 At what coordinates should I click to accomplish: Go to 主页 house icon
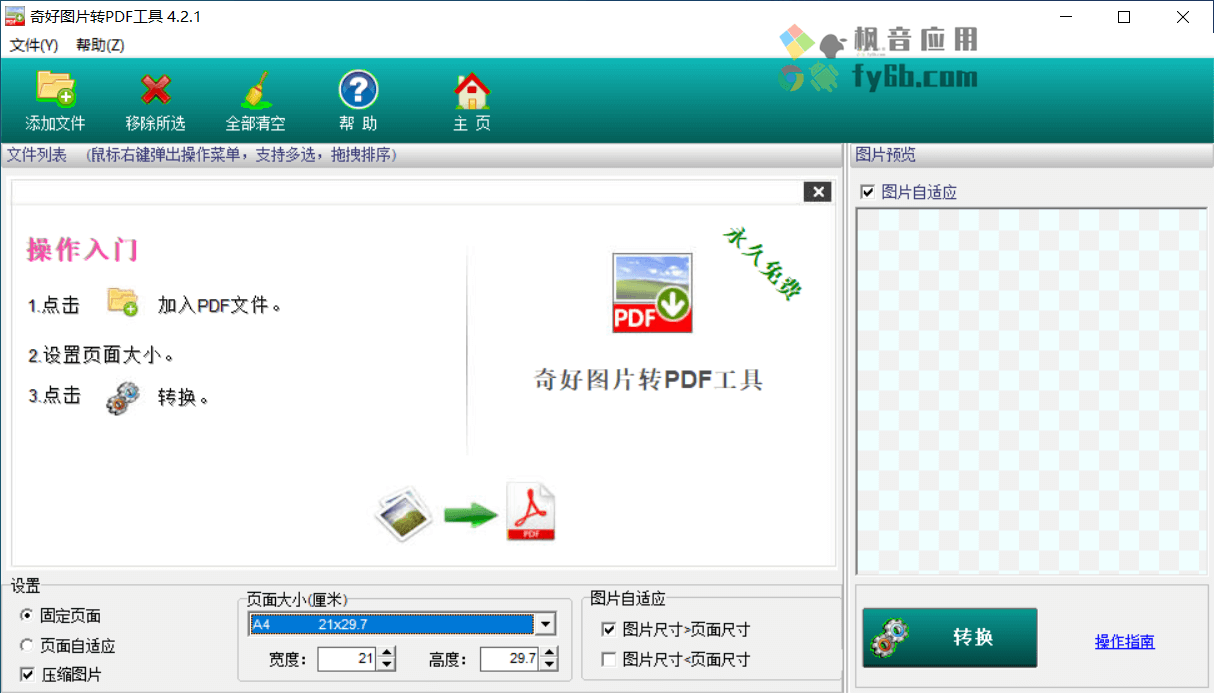point(472,89)
